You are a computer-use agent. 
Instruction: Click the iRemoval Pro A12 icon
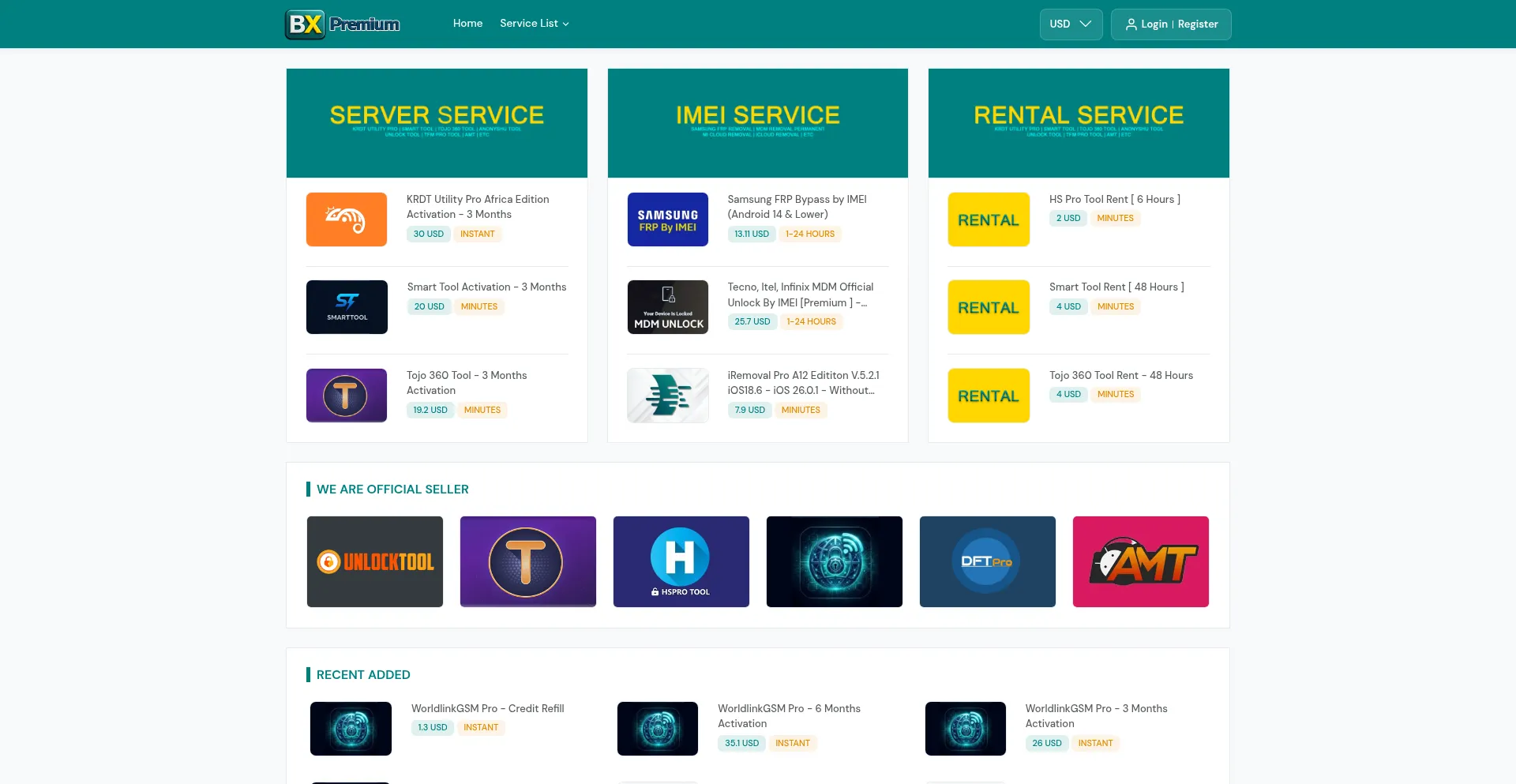coord(668,396)
